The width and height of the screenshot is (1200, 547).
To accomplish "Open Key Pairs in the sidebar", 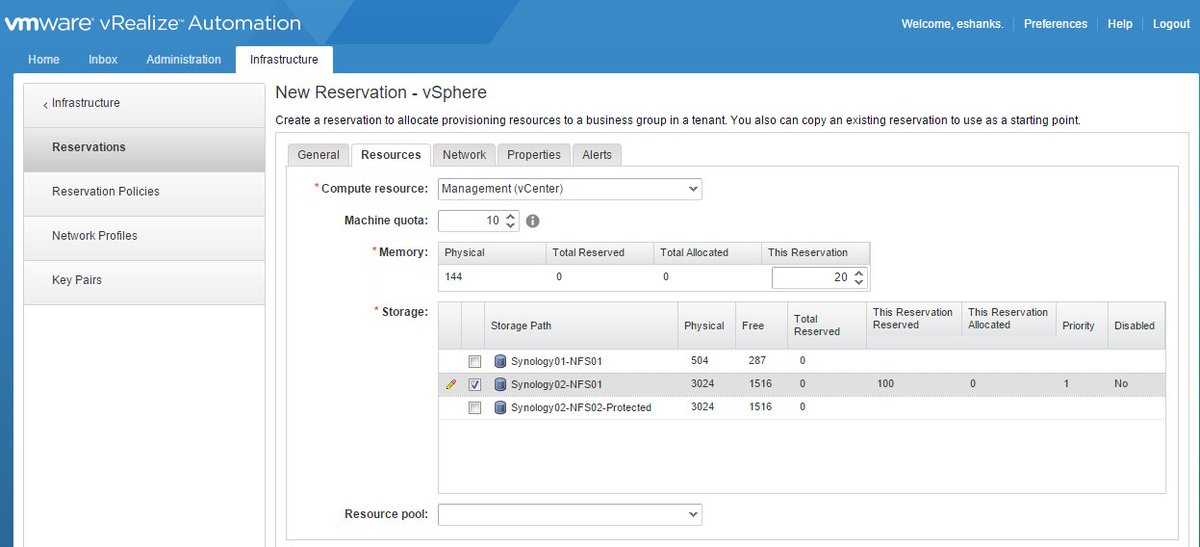I will 144,281.
